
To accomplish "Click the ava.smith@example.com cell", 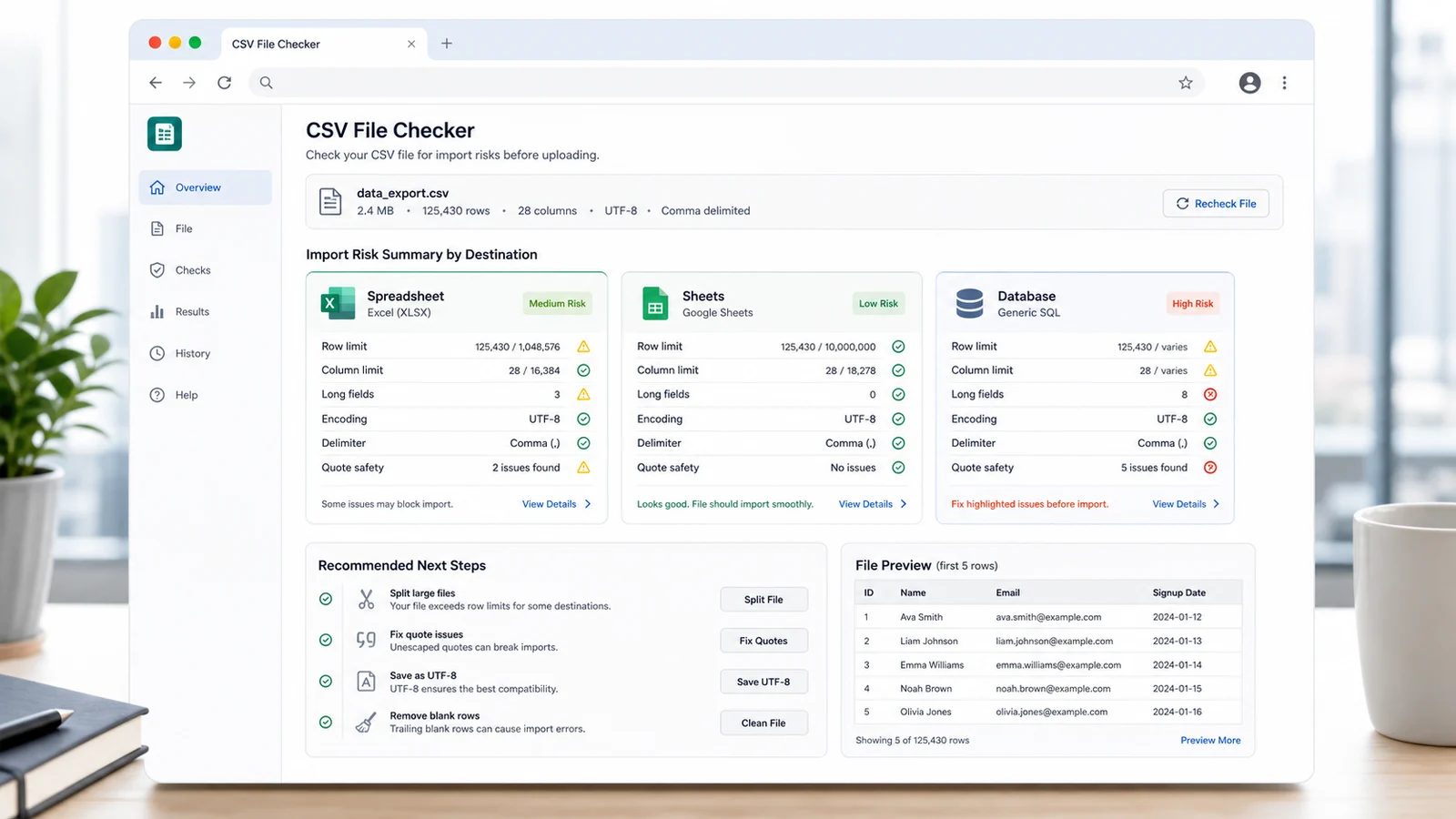I will (1048, 617).
